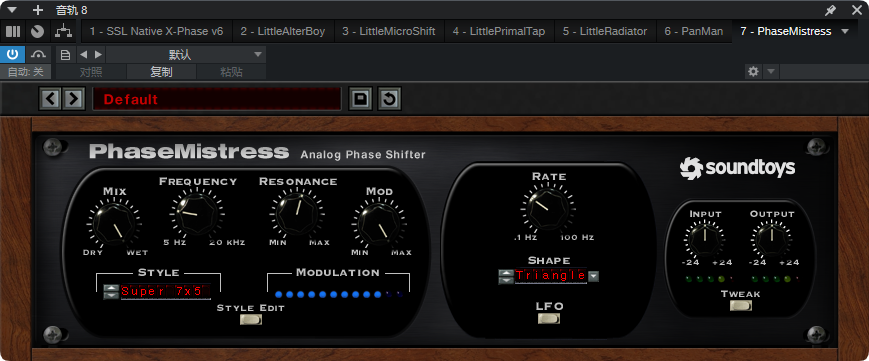Click the 复制 copy button
The image size is (869, 361).
coord(161,72)
